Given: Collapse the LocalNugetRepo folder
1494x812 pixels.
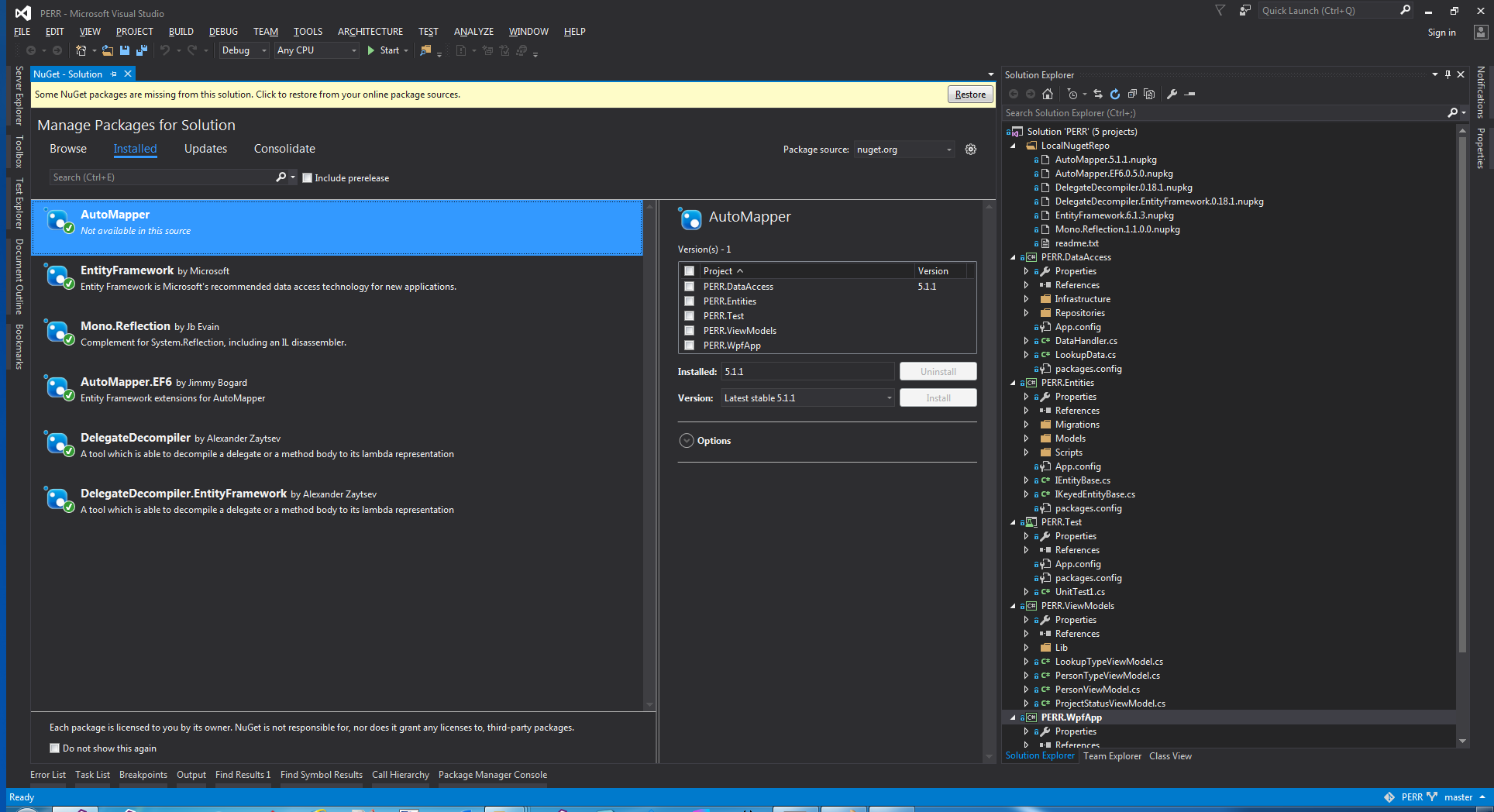Looking at the screenshot, I should pos(1014,146).
